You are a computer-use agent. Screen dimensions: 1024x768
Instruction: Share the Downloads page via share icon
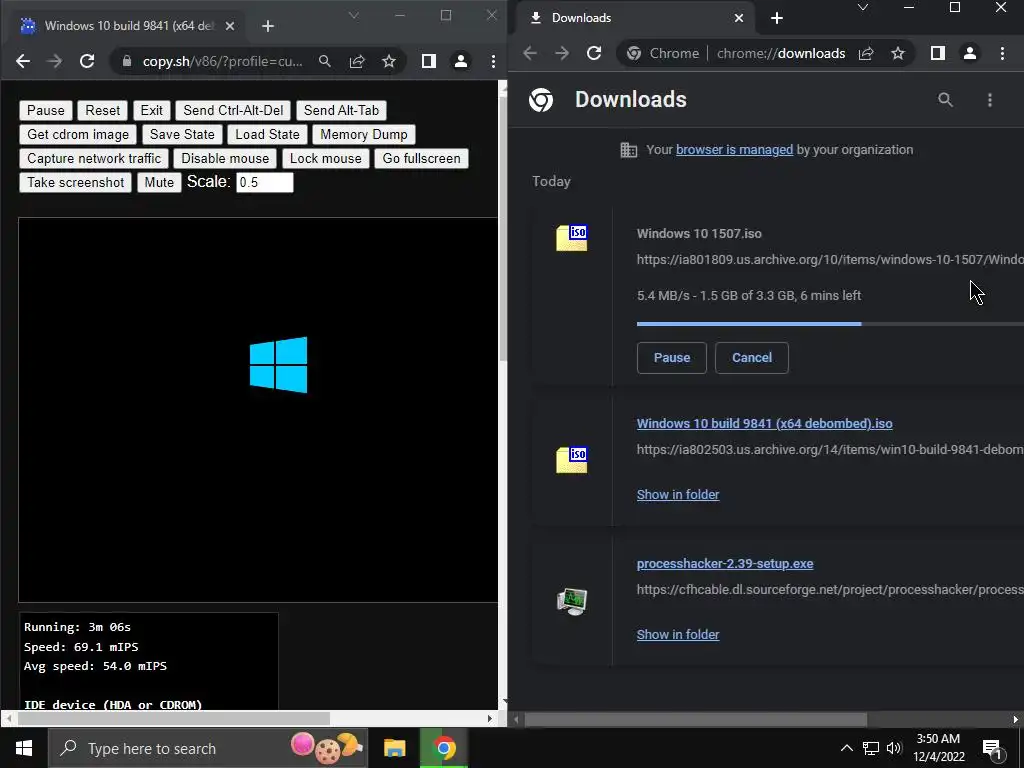point(866,54)
